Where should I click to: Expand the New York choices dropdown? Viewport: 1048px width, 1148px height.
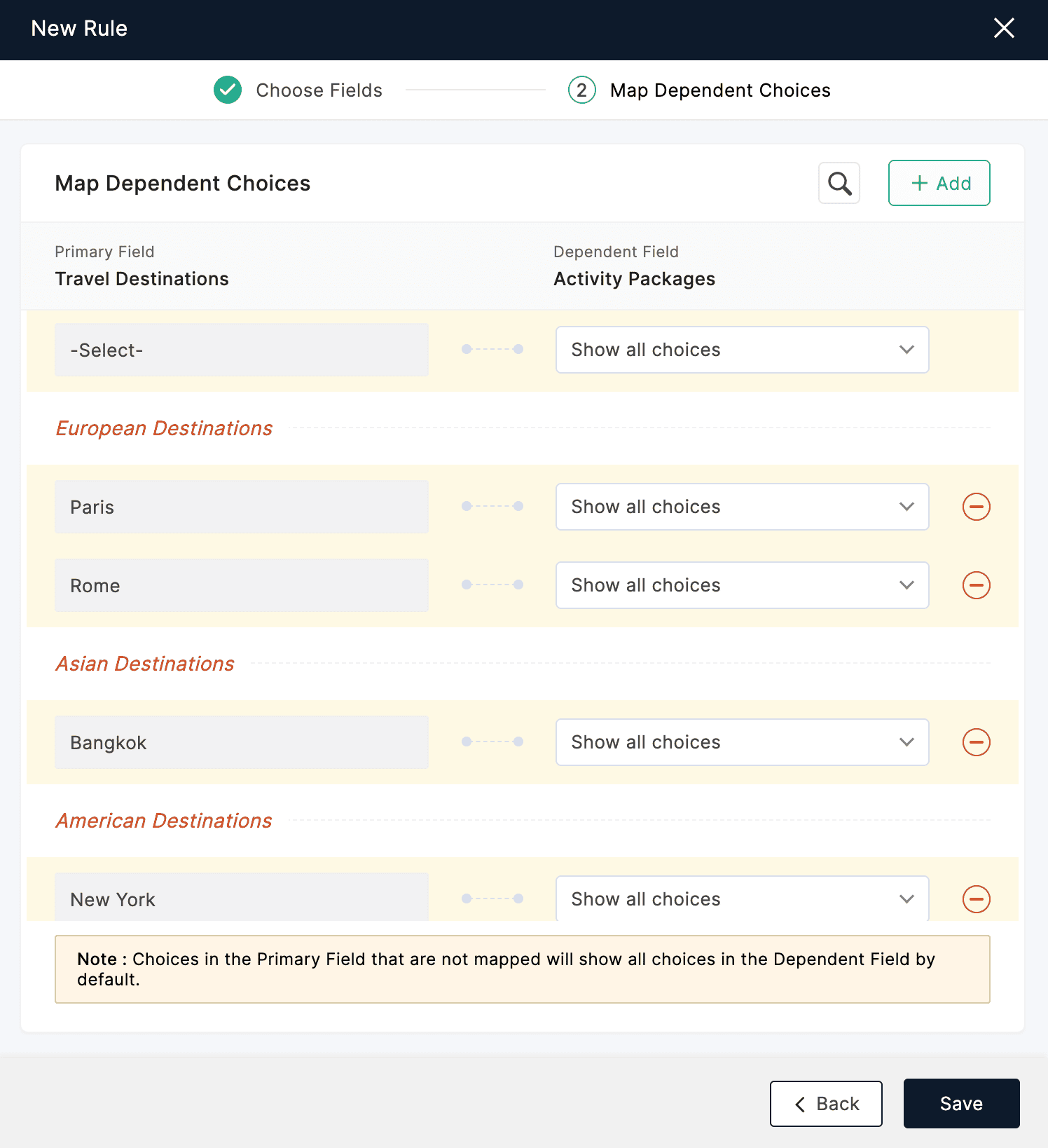coord(742,899)
